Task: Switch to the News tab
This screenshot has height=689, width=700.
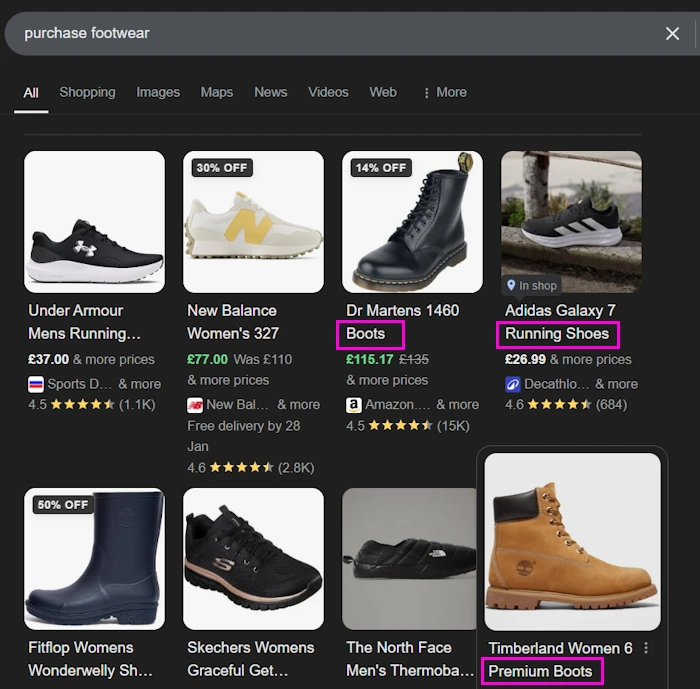Action: coord(271,92)
